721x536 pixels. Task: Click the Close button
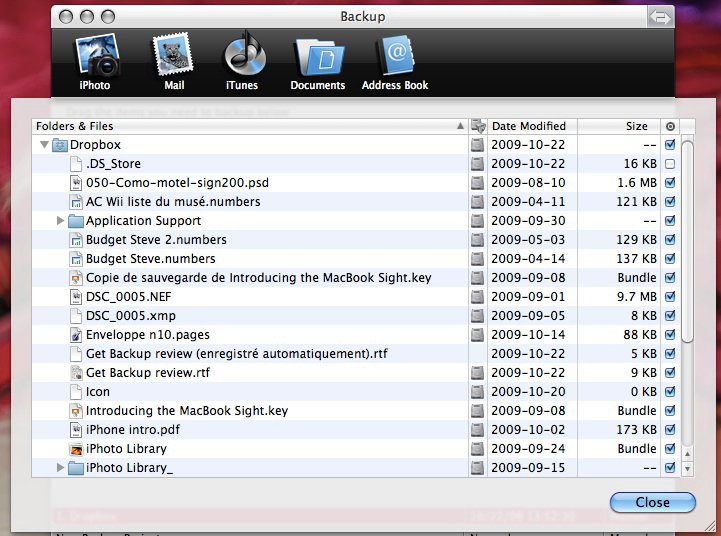click(652, 502)
